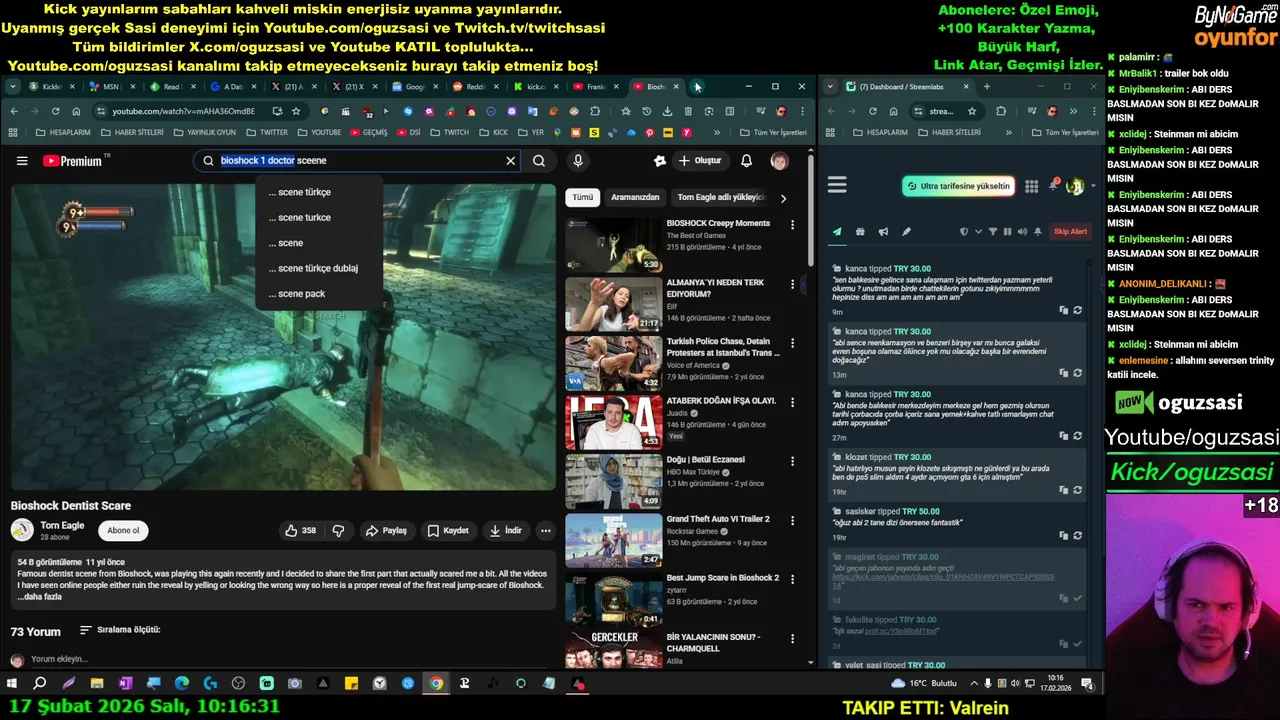Click the Skip Alert button

pyautogui.click(x=1070, y=232)
